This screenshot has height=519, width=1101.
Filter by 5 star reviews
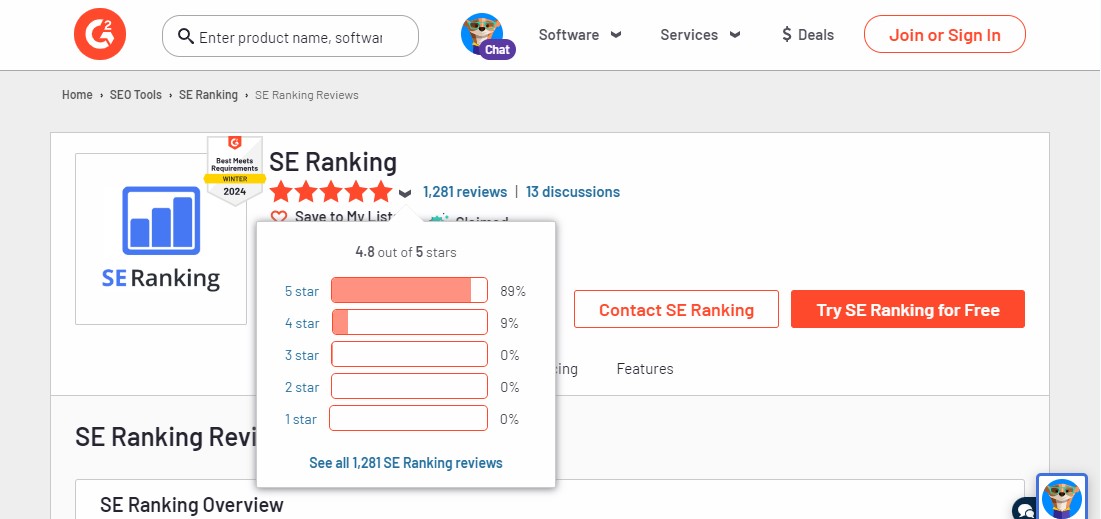[x=302, y=291]
